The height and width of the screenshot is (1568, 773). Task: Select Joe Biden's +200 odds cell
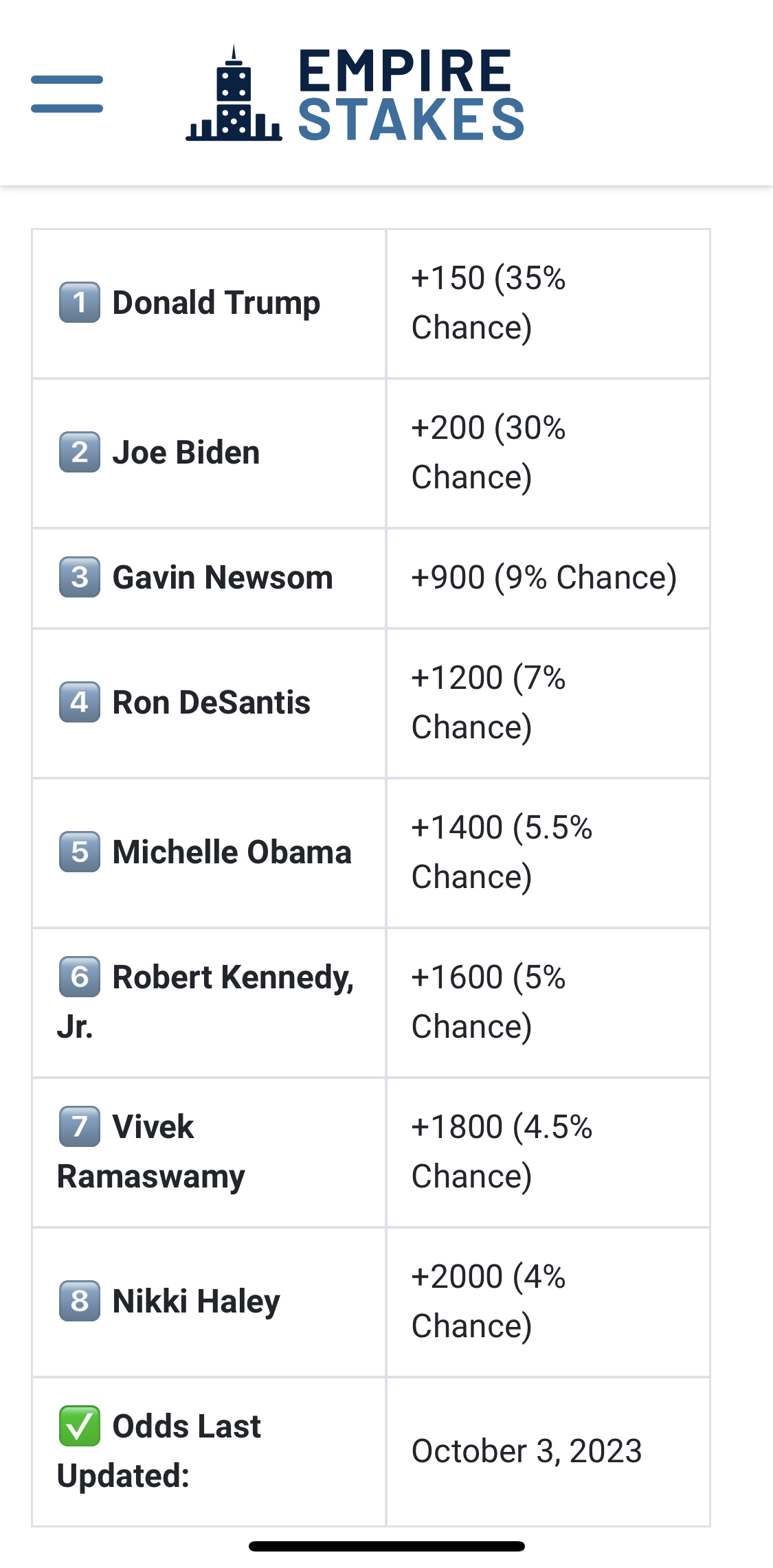548,453
